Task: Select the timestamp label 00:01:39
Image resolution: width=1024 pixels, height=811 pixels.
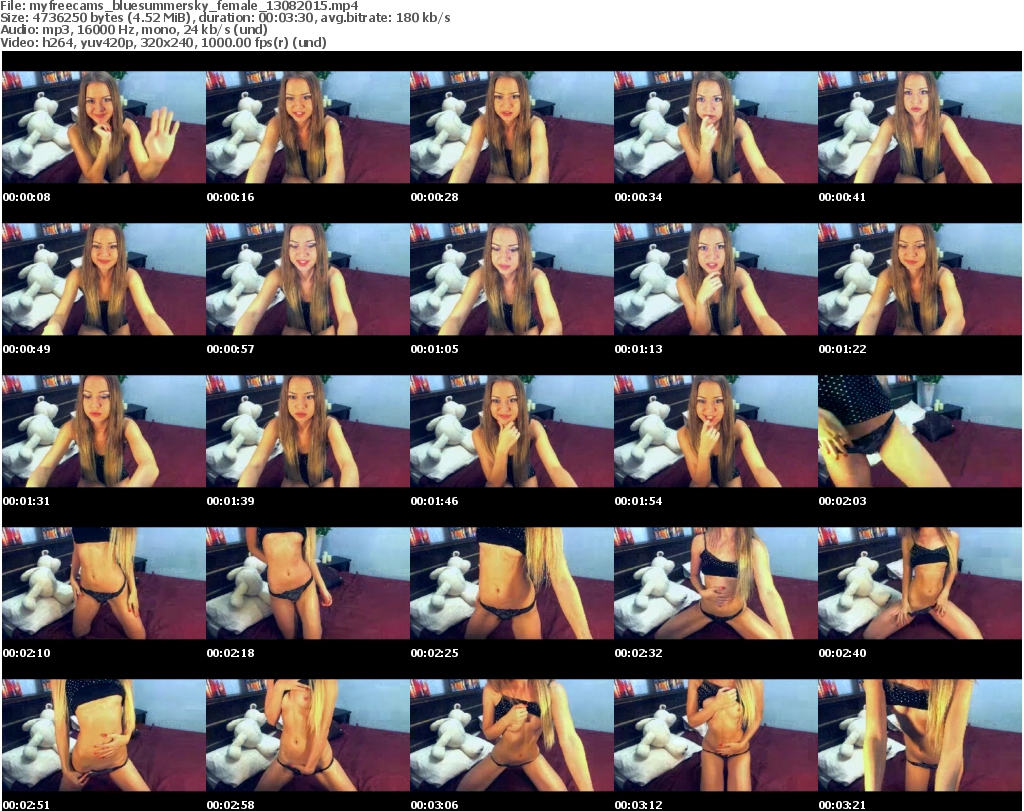Action: [x=231, y=501]
